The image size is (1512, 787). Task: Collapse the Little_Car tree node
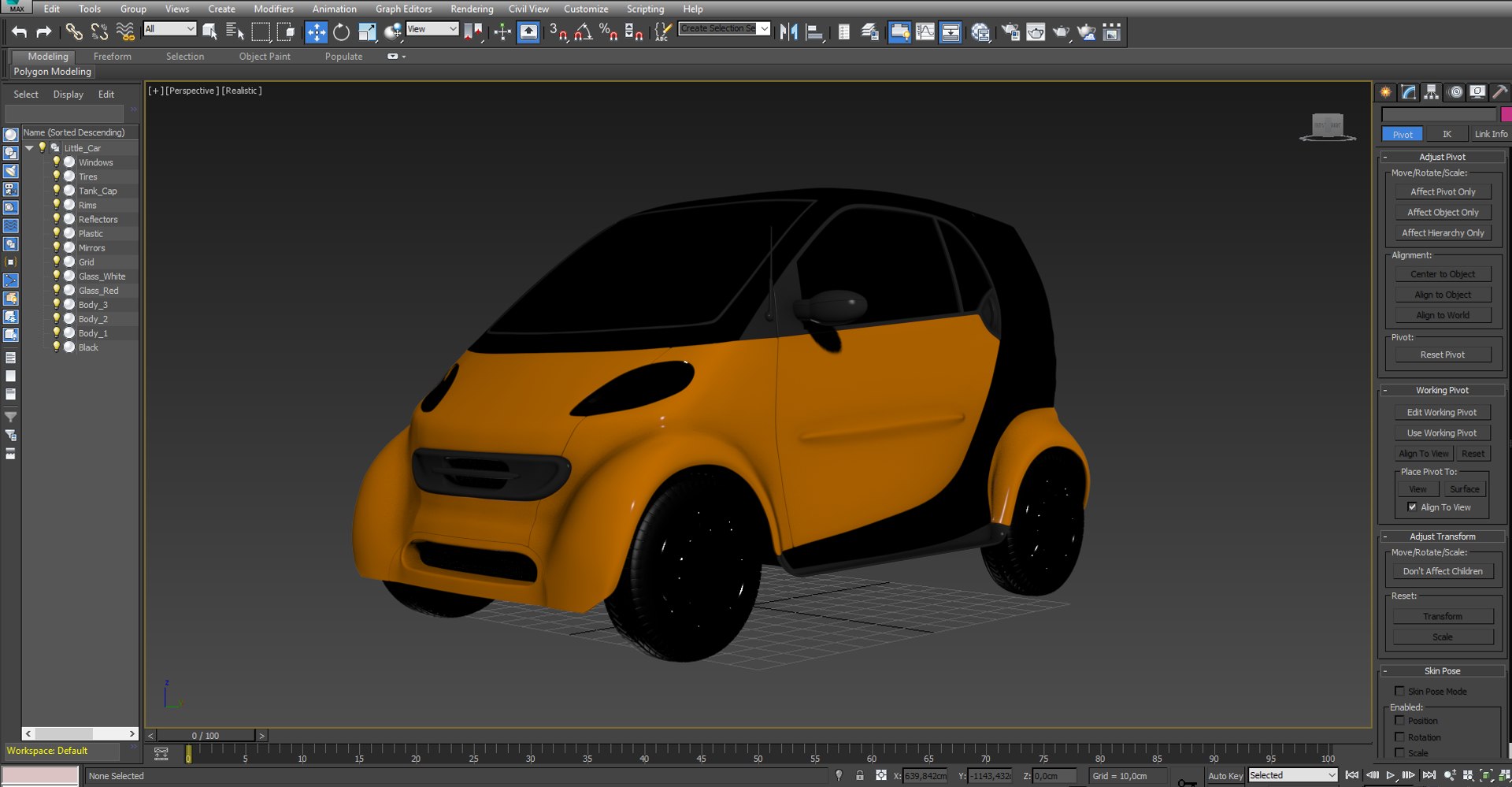30,148
